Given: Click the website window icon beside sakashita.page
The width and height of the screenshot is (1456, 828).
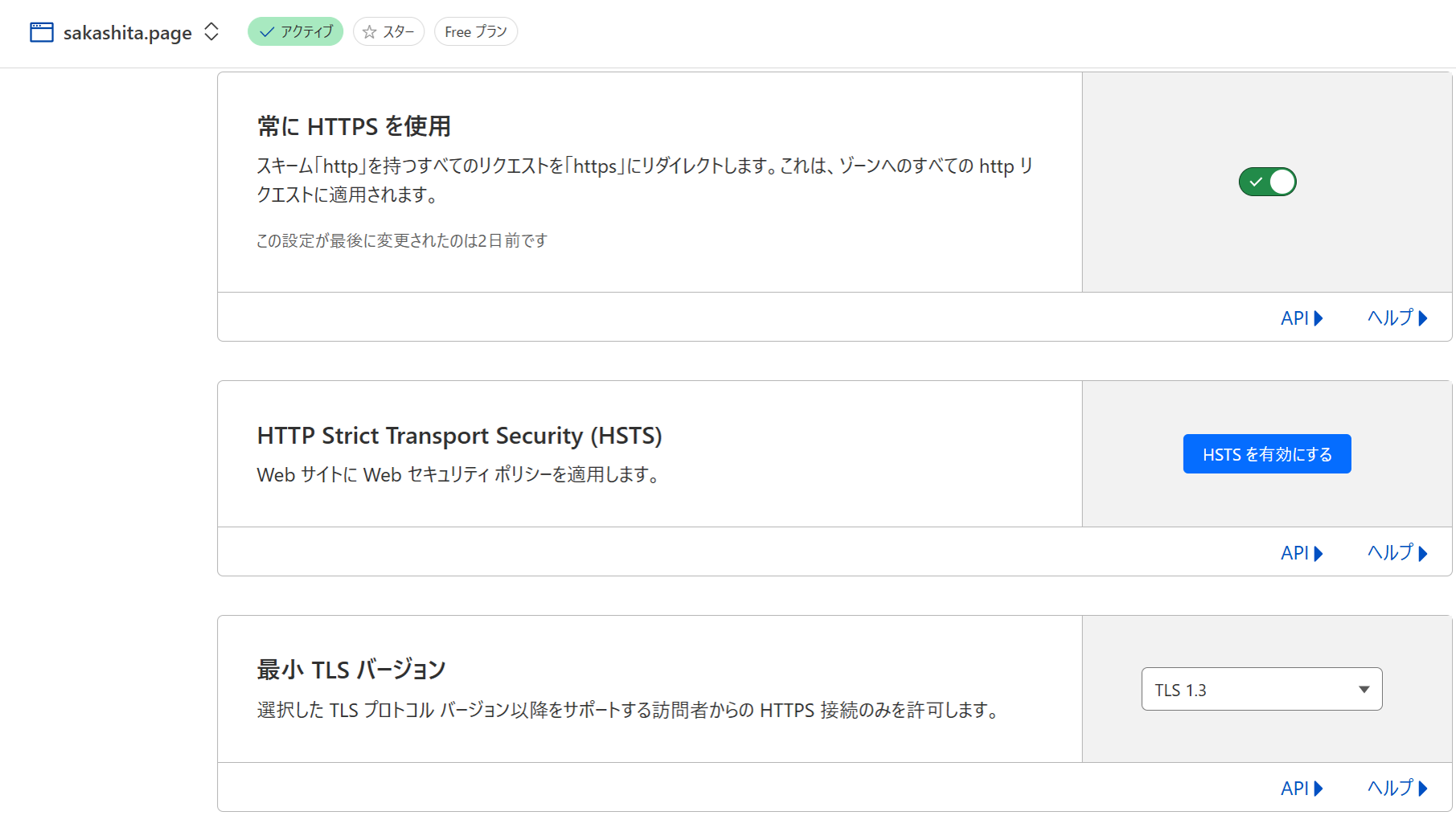Looking at the screenshot, I should [x=42, y=32].
